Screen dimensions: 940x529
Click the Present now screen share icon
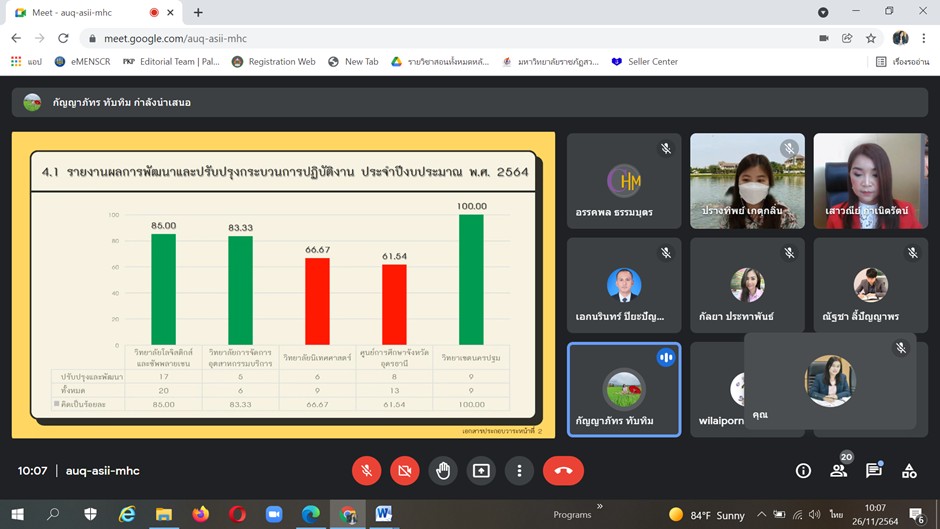pyautogui.click(x=481, y=470)
